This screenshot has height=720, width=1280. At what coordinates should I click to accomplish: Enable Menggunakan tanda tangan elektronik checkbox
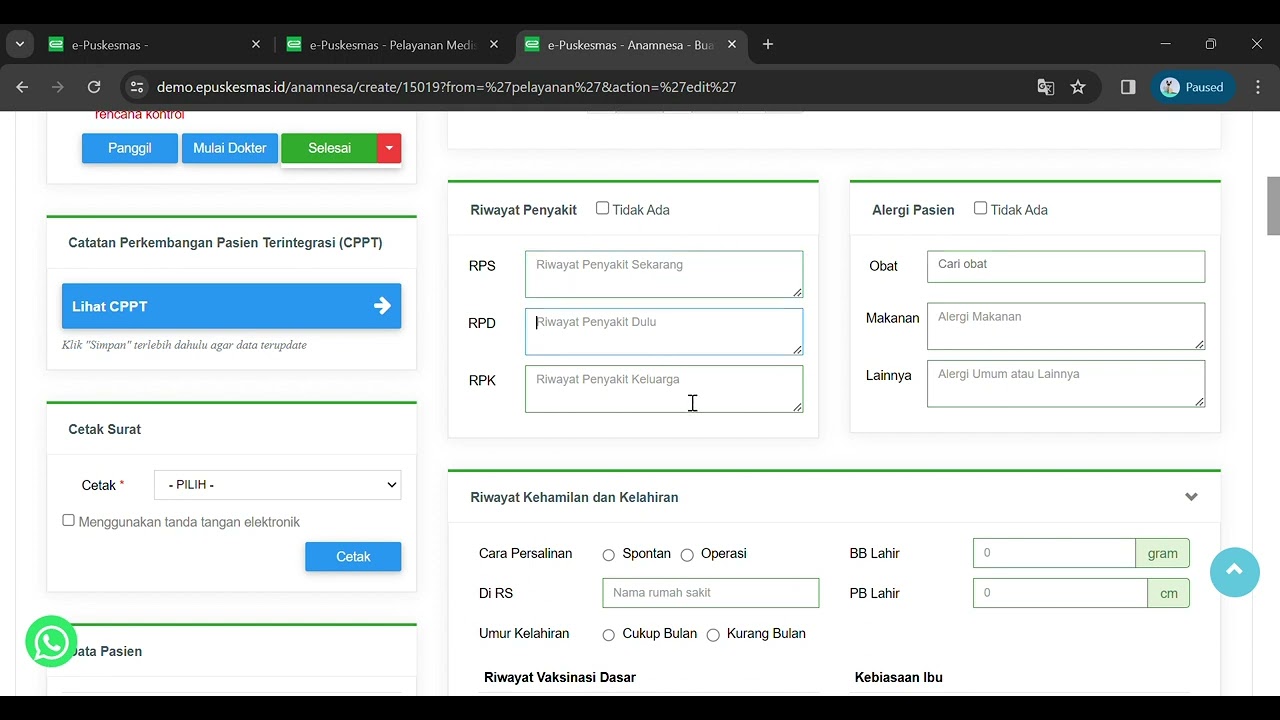(x=68, y=520)
